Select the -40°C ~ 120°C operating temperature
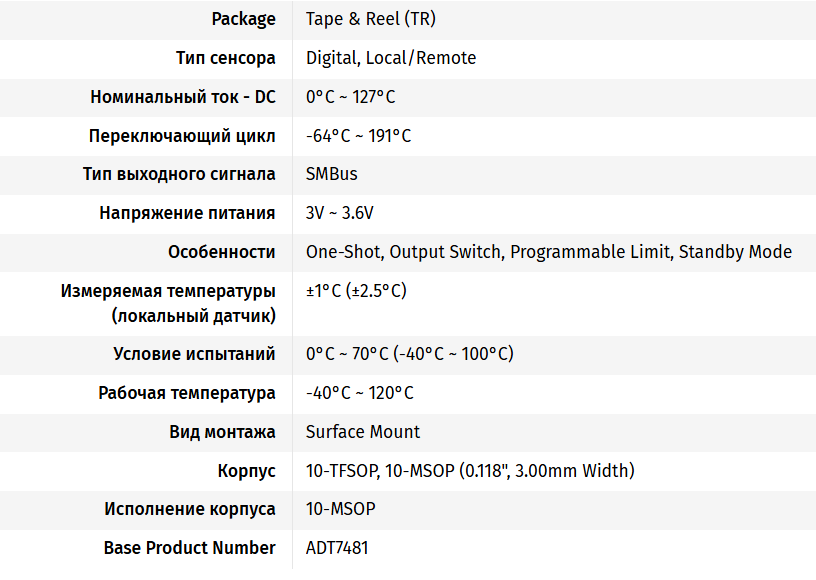Image resolution: width=816 pixels, height=580 pixels. click(x=359, y=393)
